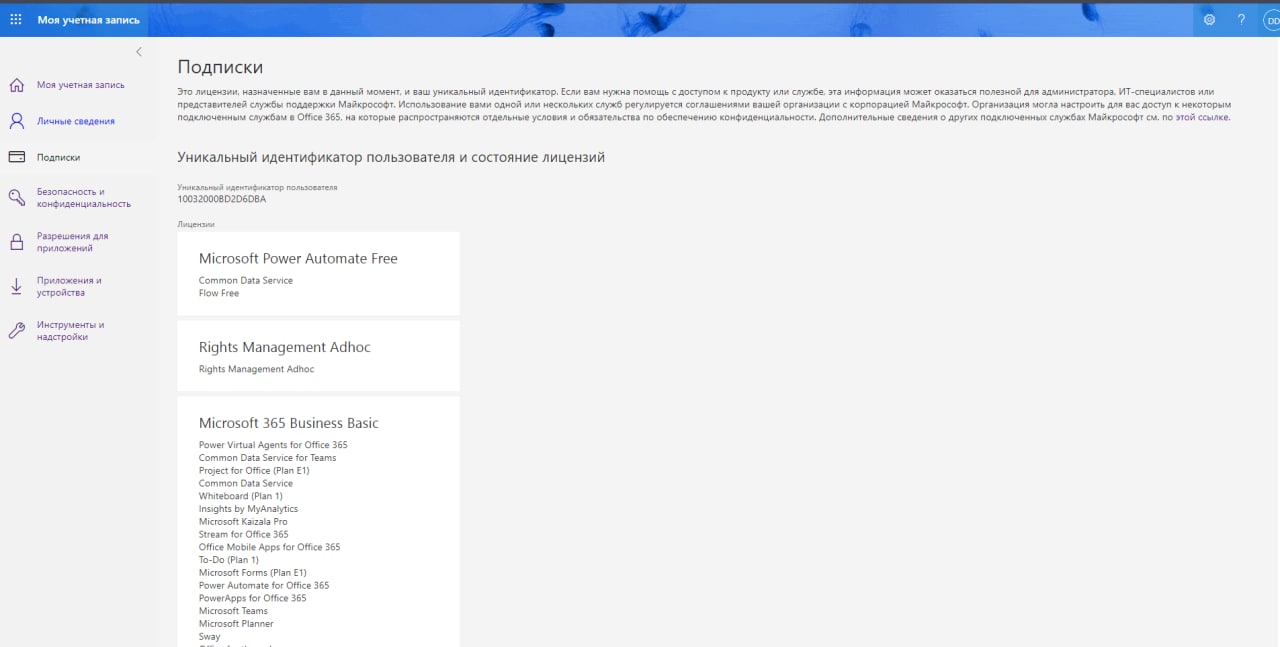Viewport: 1280px width, 647px height.
Task: Click Sway entry in license list
Action: pos(209,637)
